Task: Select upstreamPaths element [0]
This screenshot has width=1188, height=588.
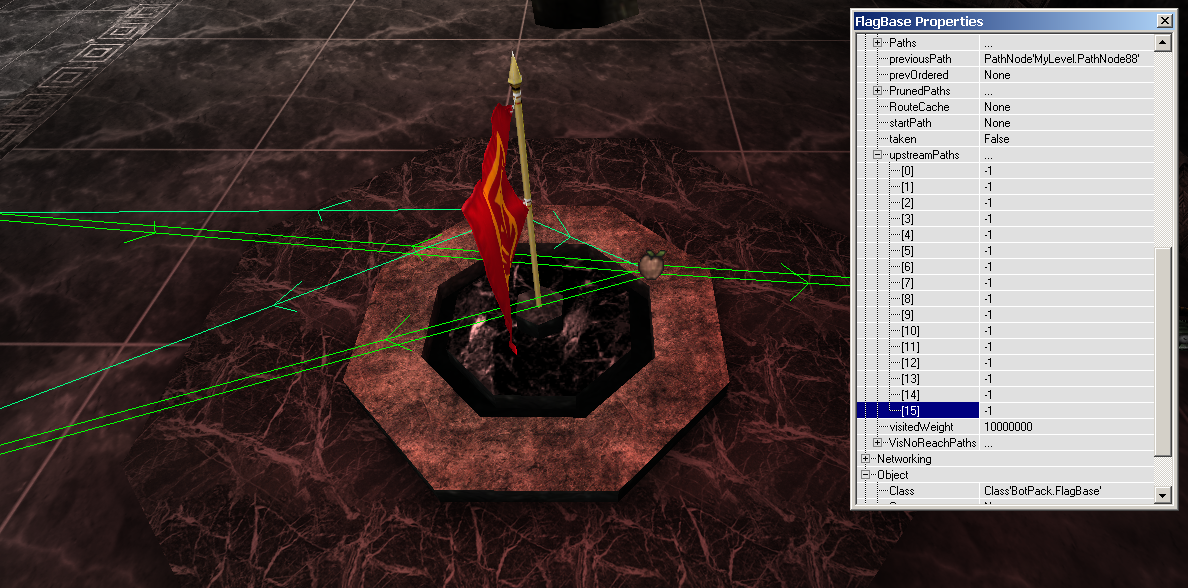Action: 907,171
